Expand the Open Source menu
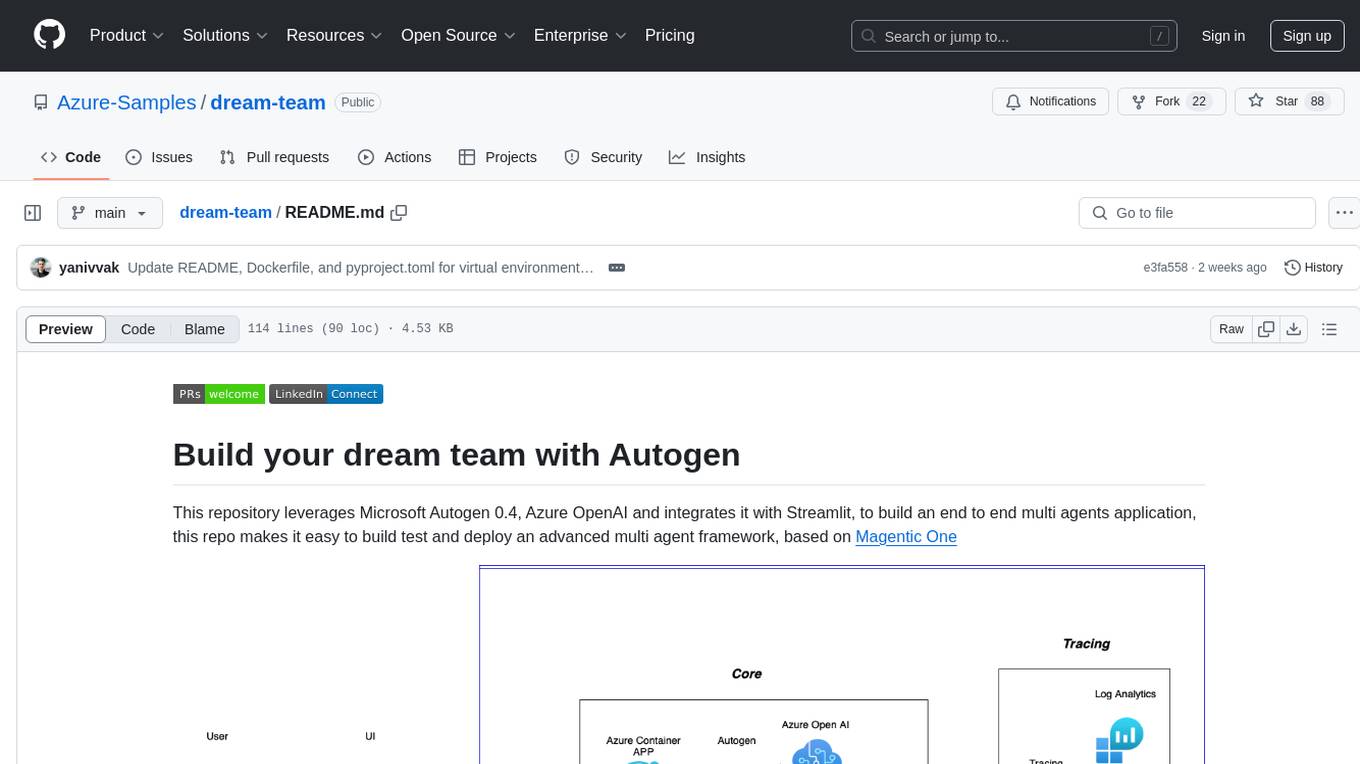1360x764 pixels. tap(458, 35)
